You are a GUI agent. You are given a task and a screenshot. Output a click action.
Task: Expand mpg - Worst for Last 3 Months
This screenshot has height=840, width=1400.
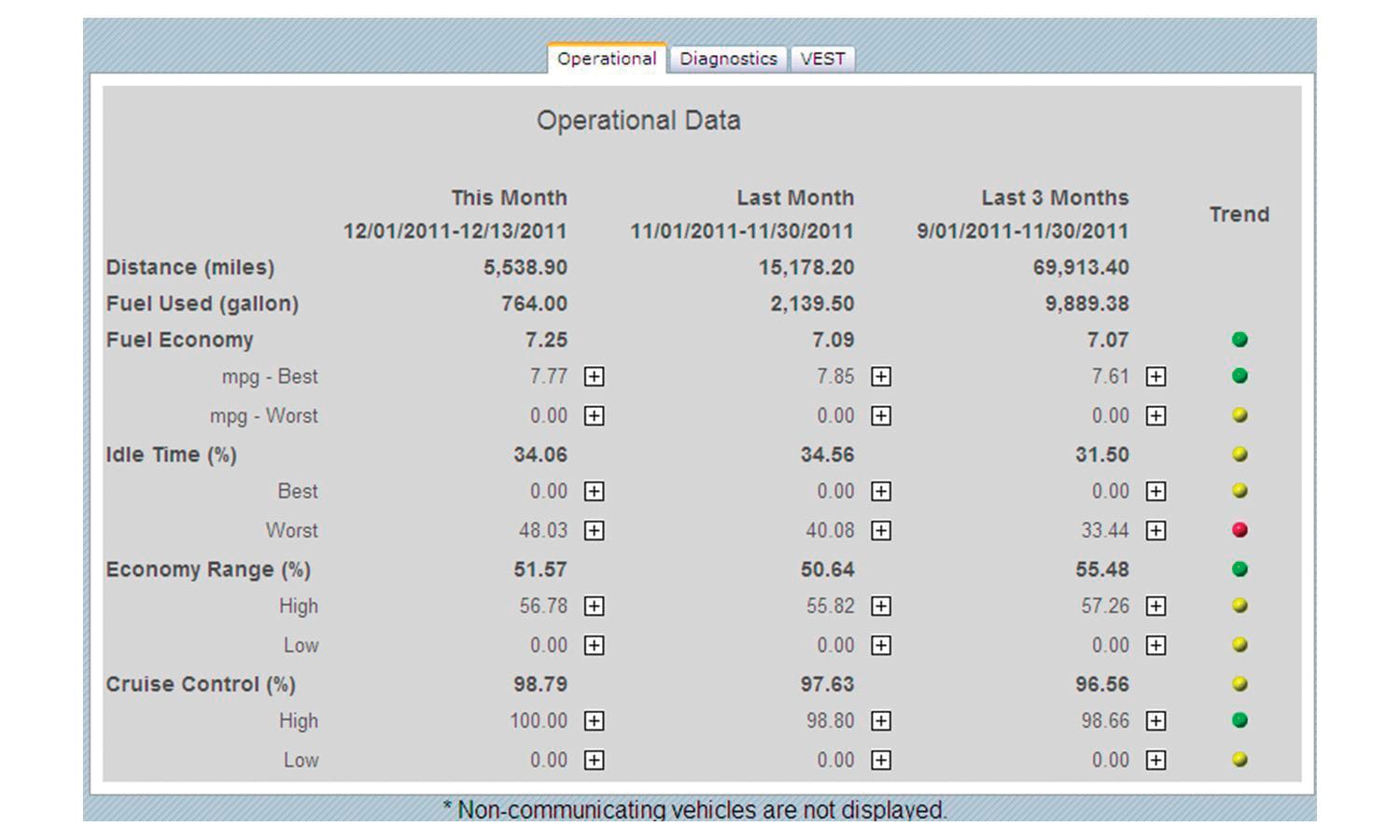point(1155,415)
